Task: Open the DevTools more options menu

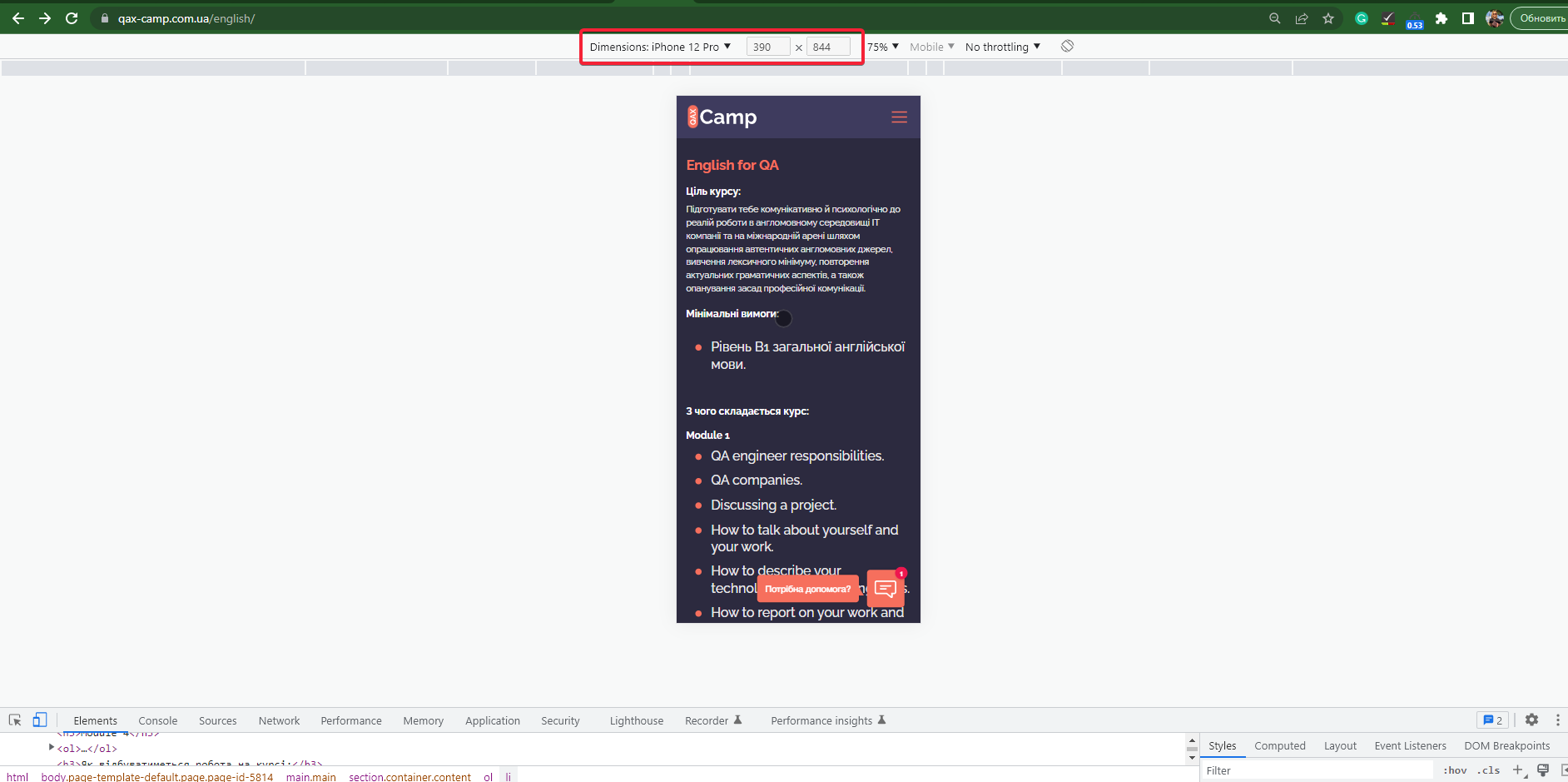Action: tap(1558, 720)
